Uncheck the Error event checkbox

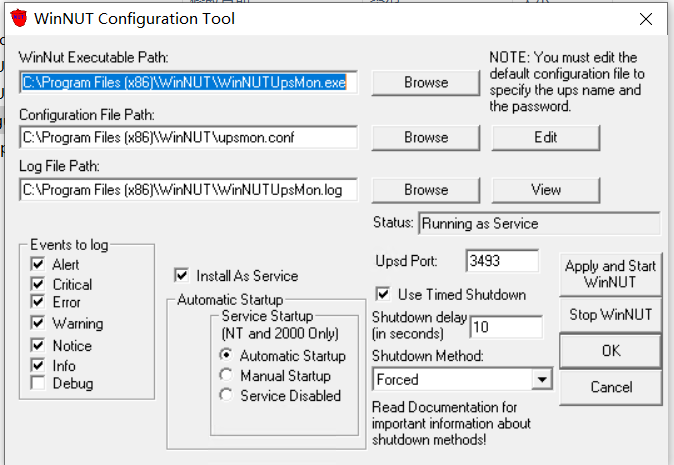(x=38, y=302)
